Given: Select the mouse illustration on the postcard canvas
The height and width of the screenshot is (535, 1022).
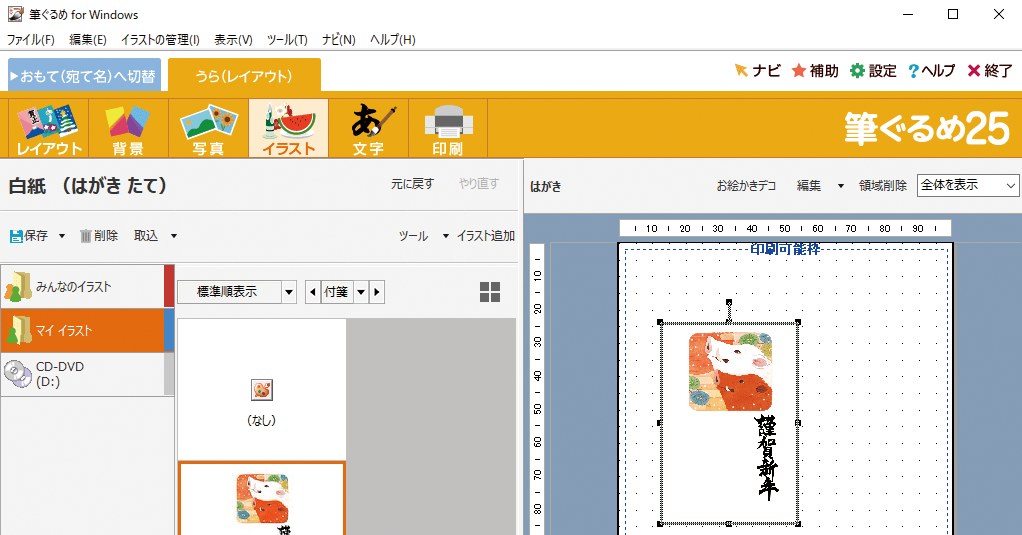Looking at the screenshot, I should 730,371.
